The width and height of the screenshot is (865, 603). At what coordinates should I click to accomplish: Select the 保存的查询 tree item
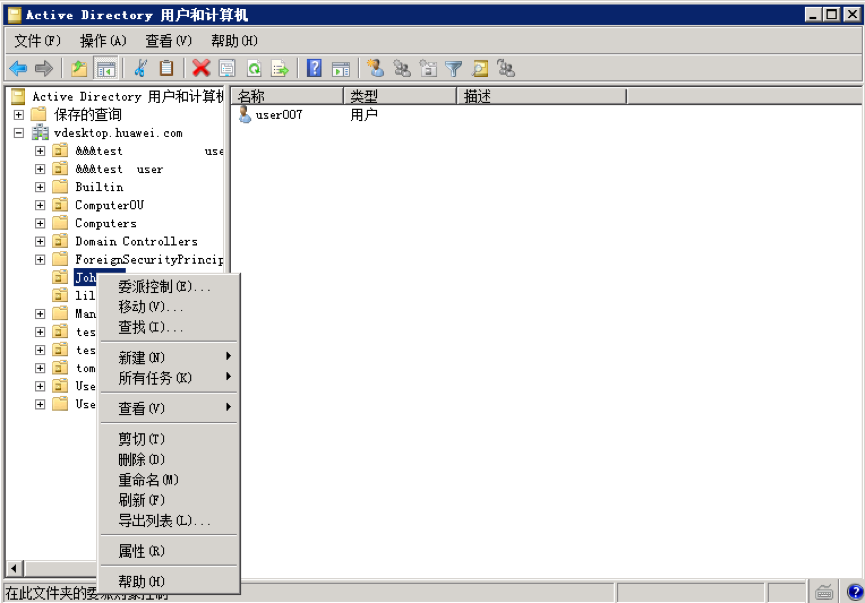pos(88,114)
